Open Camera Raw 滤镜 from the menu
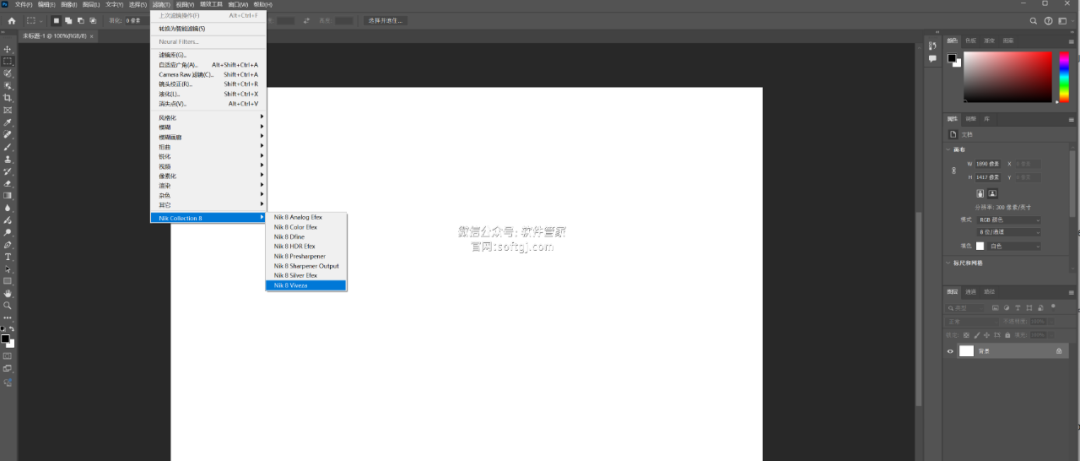Screen dimensions: 1080x461 point(208,74)
